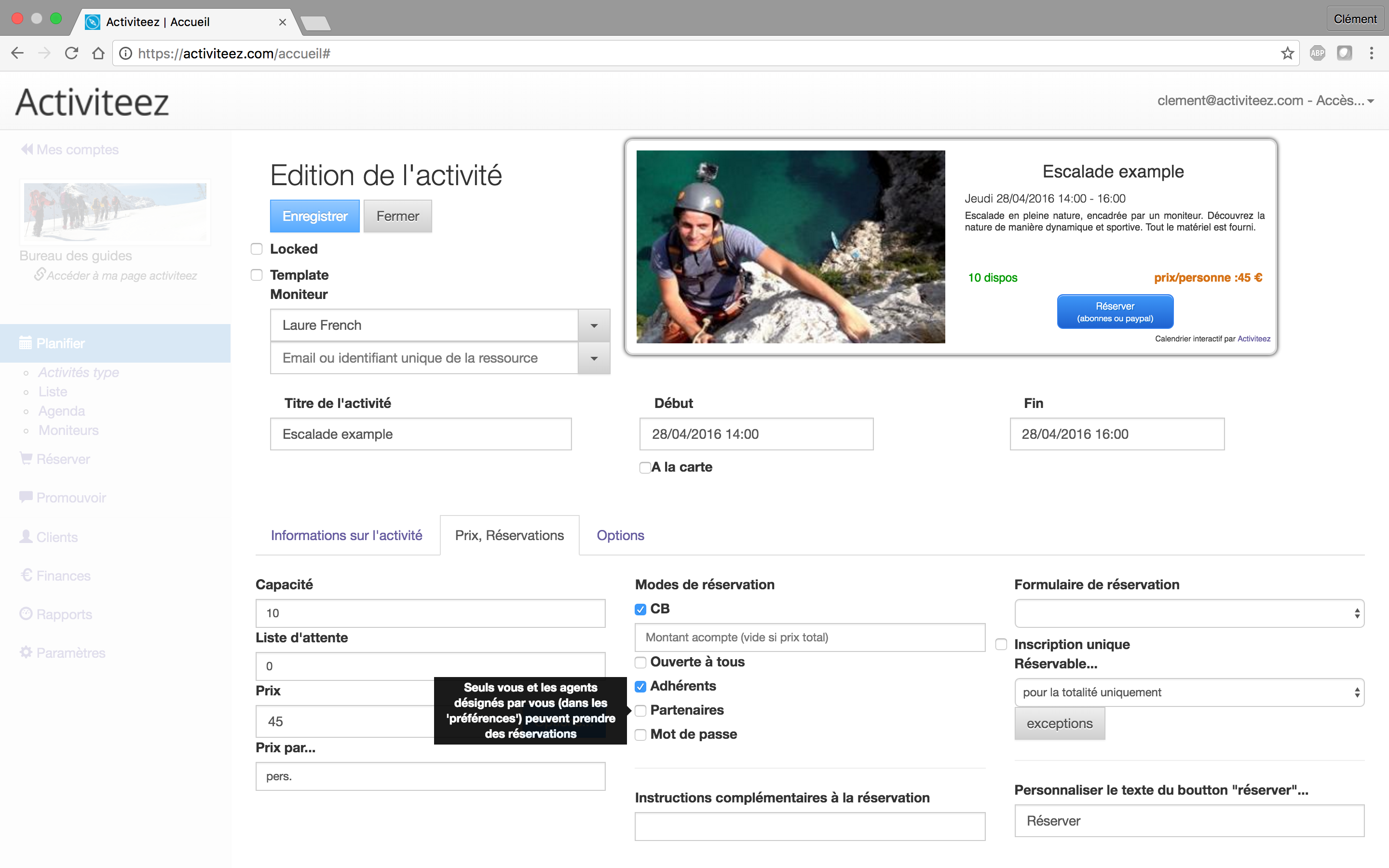Open Liste in the sidebar
The image size is (1389, 868).
[53, 392]
